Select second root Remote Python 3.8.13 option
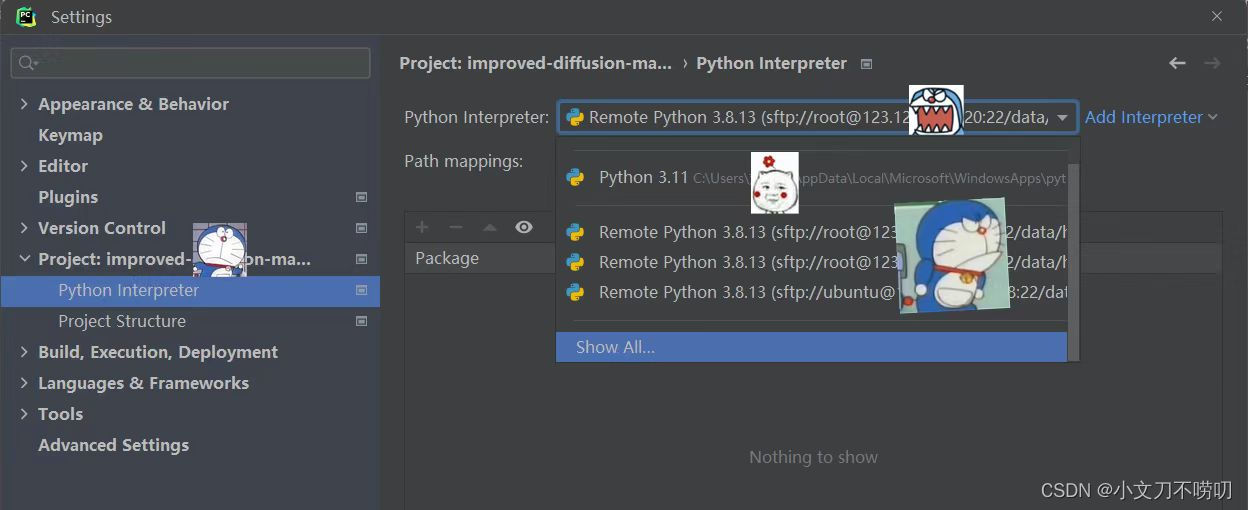The image size is (1248, 510). 812,262
